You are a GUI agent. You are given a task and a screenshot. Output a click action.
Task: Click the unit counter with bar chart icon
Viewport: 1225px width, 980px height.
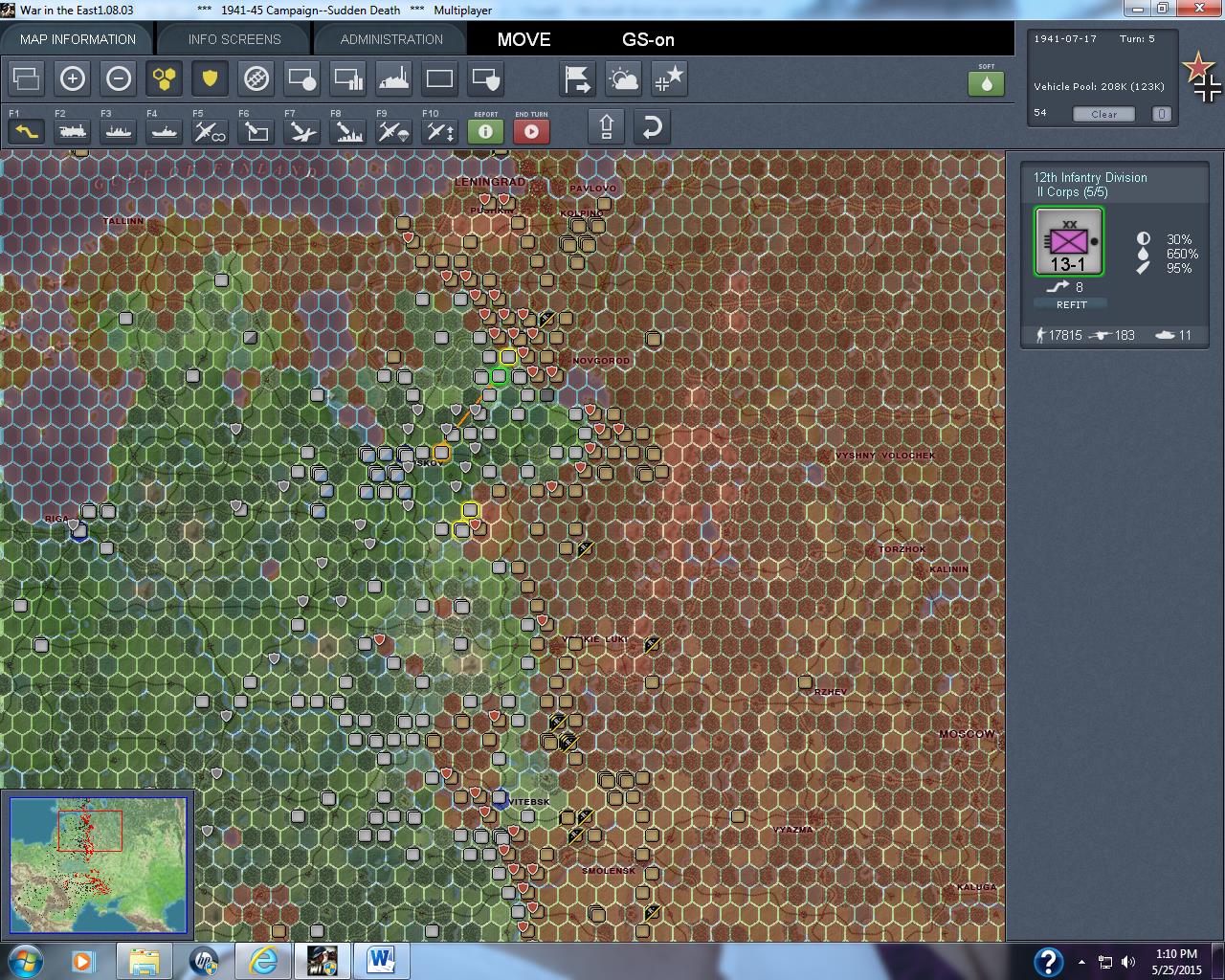(x=348, y=78)
